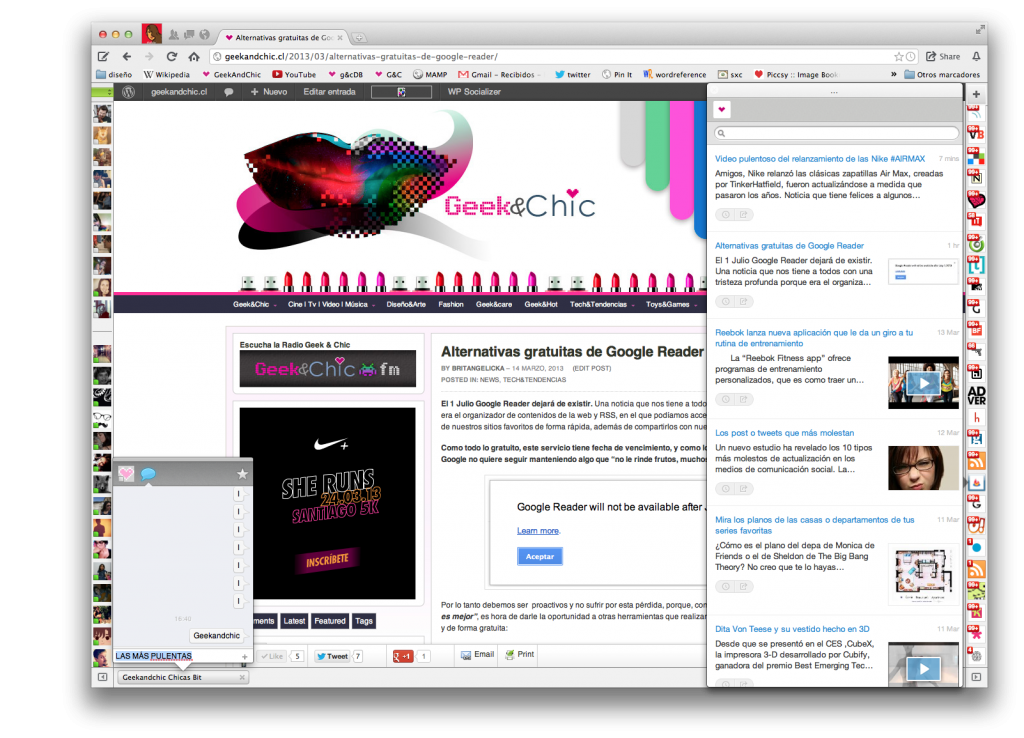Toggle green online status selector
Viewport: 1024px width, 738px height.
point(102,92)
